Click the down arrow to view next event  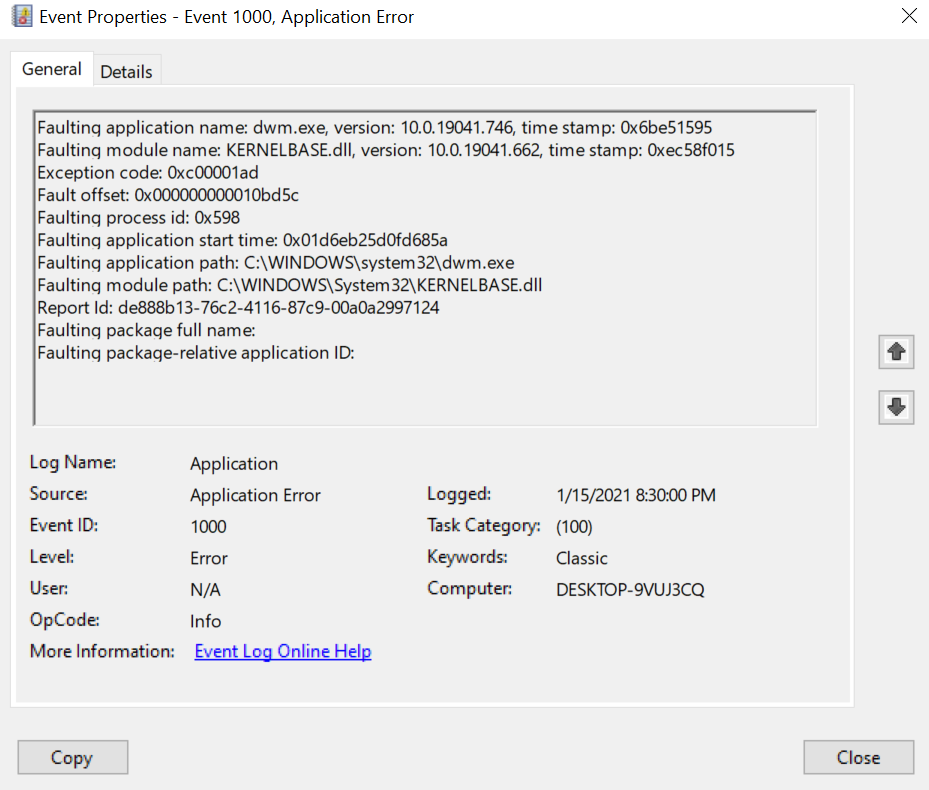pyautogui.click(x=896, y=407)
